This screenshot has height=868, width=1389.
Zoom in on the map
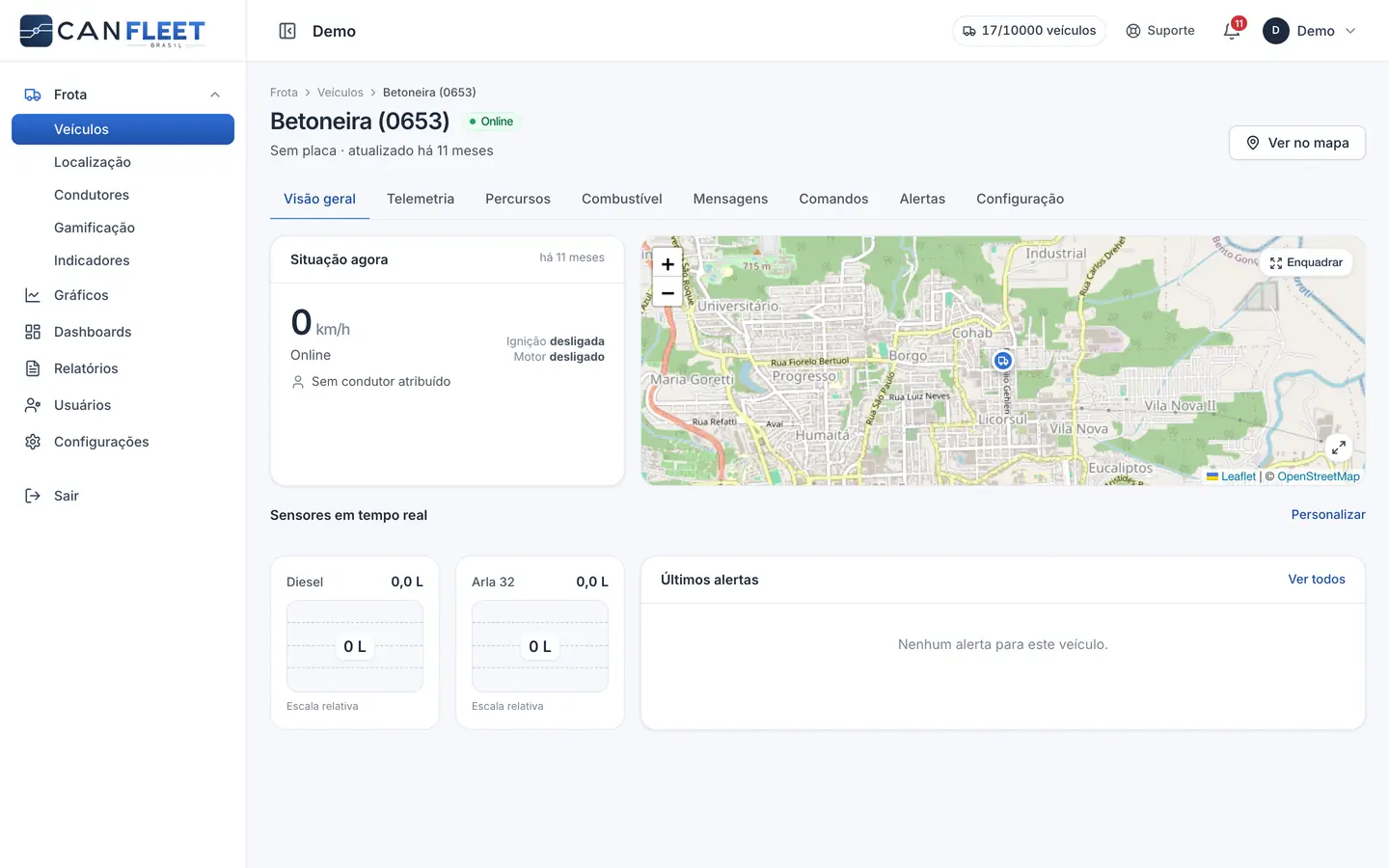[x=667, y=263]
